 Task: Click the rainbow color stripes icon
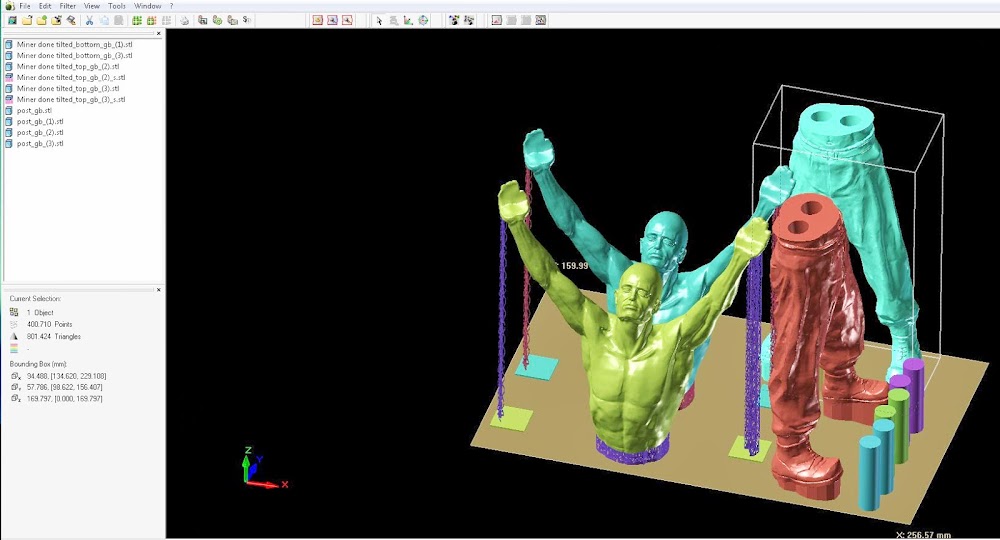(14, 349)
